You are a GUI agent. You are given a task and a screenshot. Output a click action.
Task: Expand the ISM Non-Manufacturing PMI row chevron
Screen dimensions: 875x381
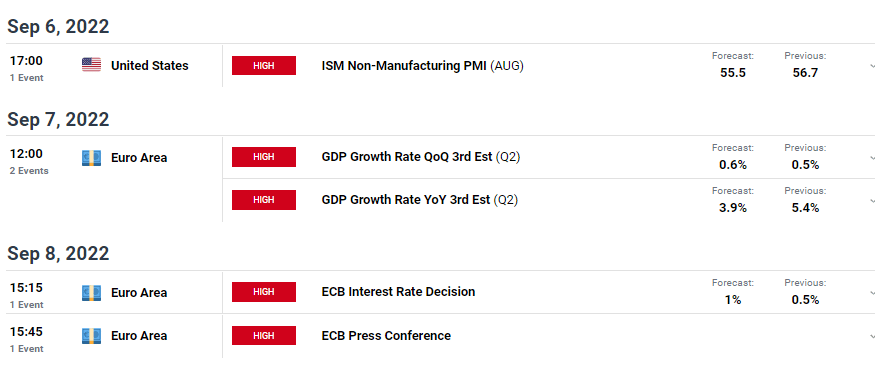872,66
